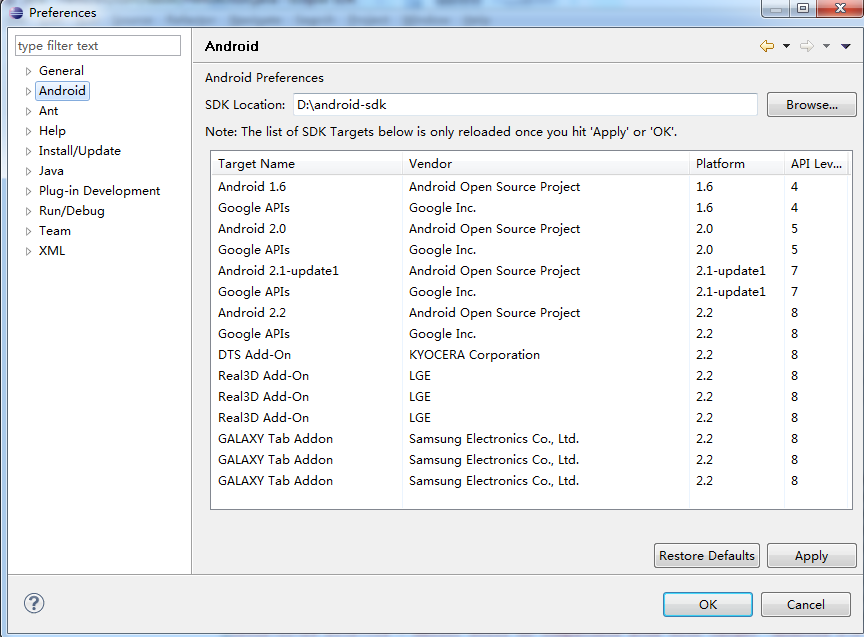This screenshot has width=864, height=637.
Task: Sort by API Level column header
Action: click(x=816, y=164)
